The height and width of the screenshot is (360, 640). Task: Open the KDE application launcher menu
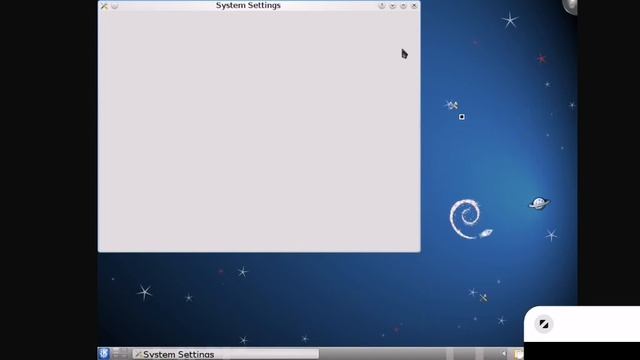(x=104, y=353)
